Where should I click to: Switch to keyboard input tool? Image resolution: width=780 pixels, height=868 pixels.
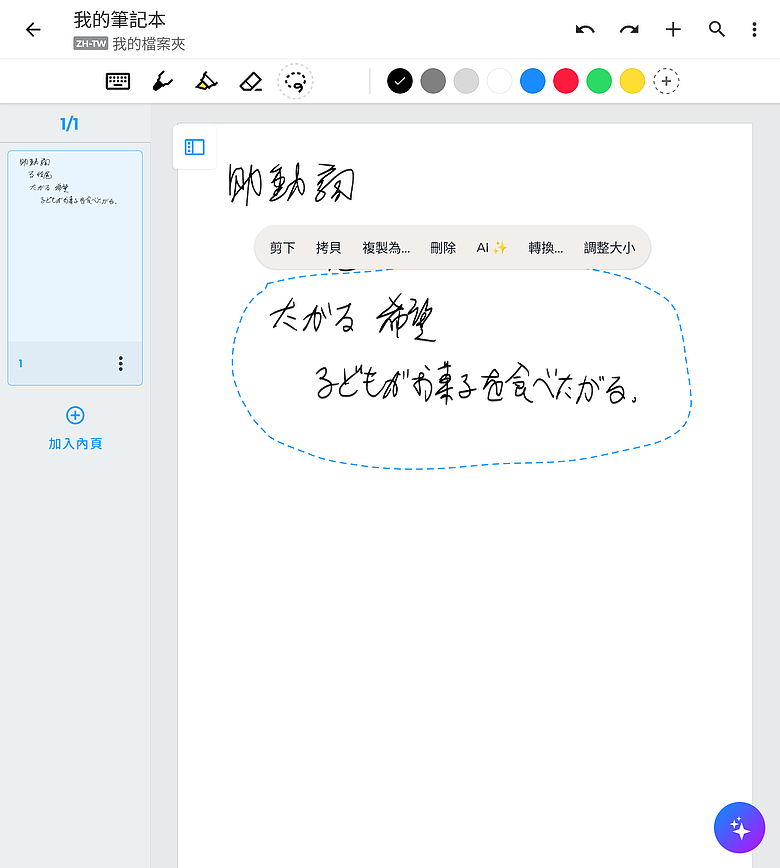point(118,81)
